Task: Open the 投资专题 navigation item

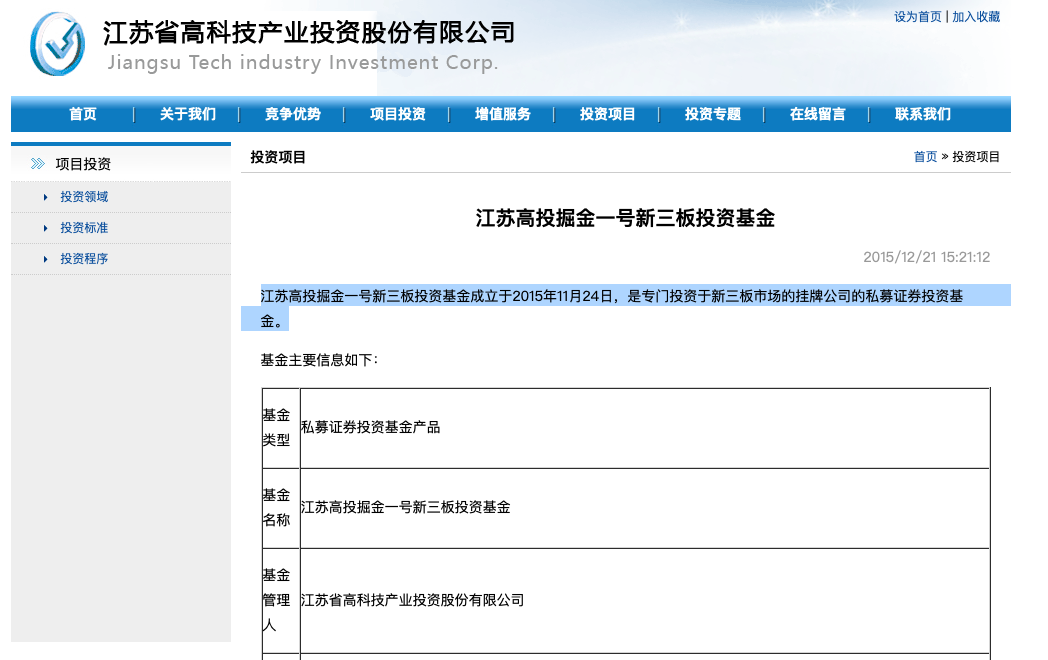Action: tap(713, 115)
